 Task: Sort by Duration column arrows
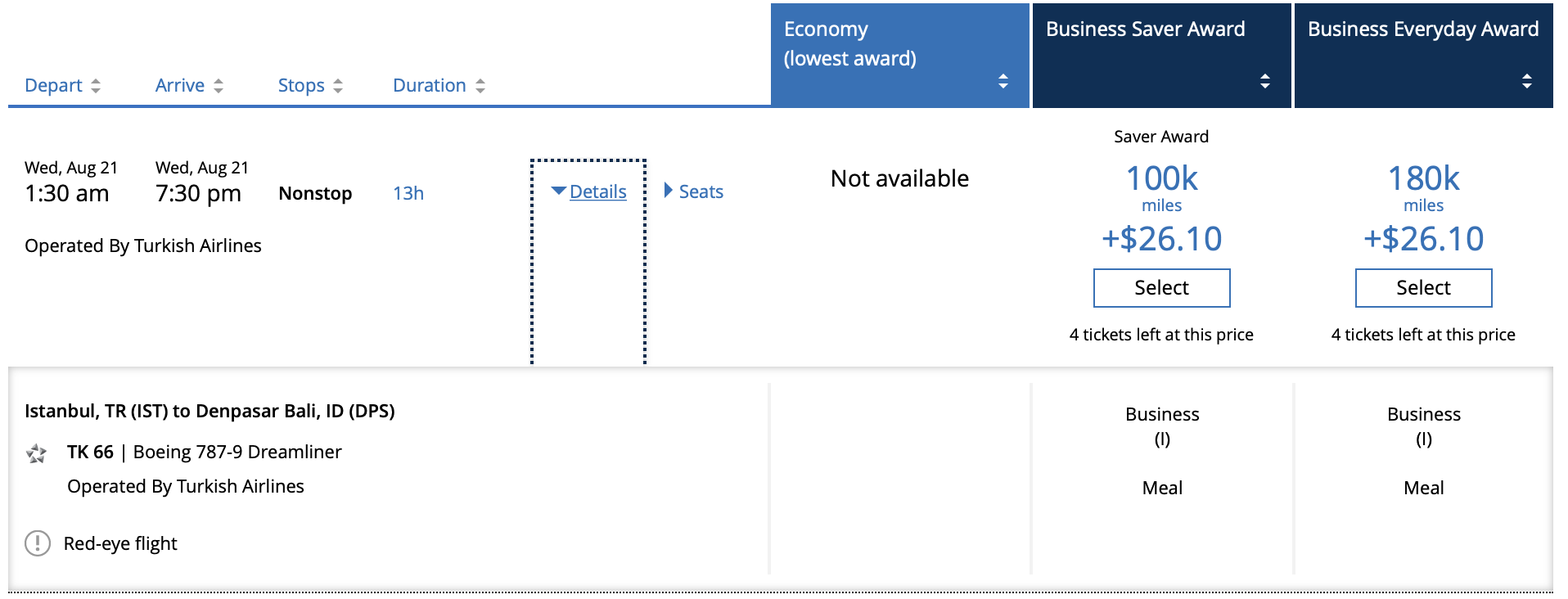(480, 86)
